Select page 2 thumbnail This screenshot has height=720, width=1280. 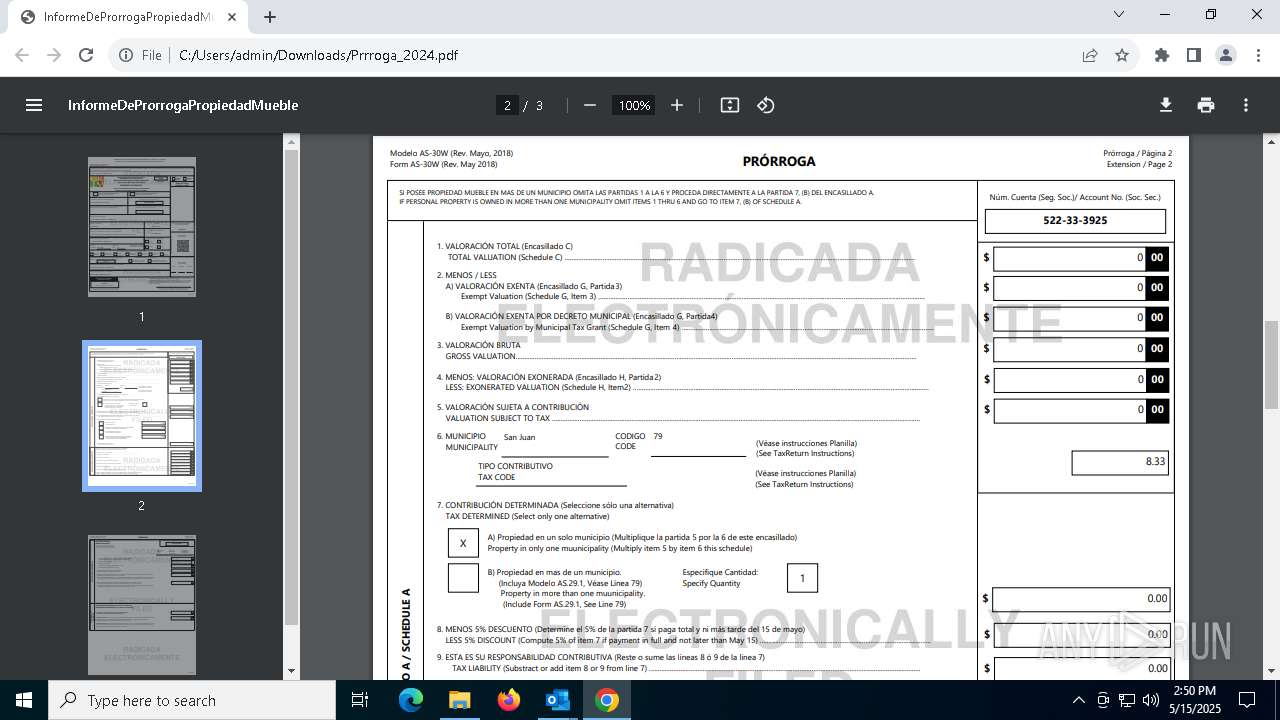point(142,416)
